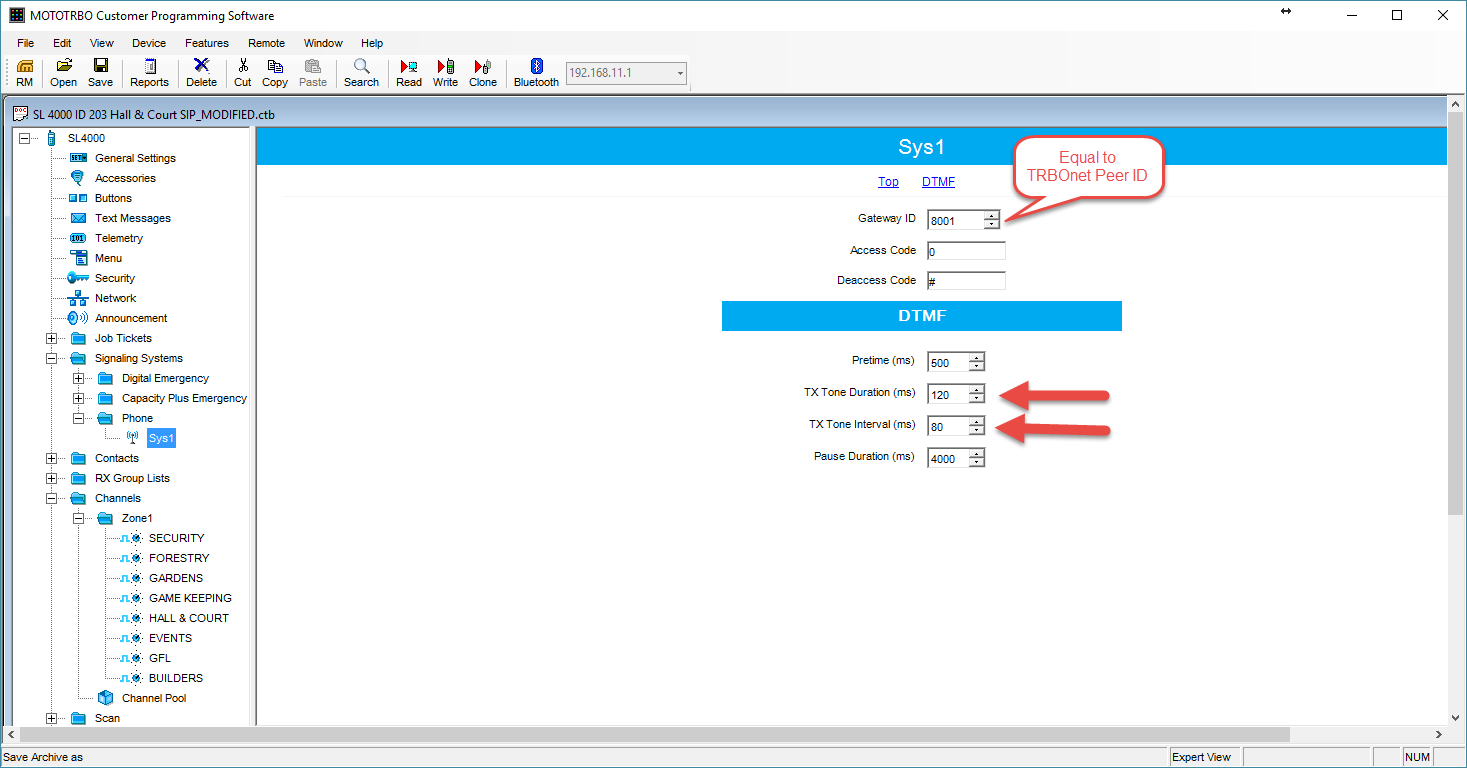Expand the Digital Emergency folder
1467x768 pixels.
(79, 378)
